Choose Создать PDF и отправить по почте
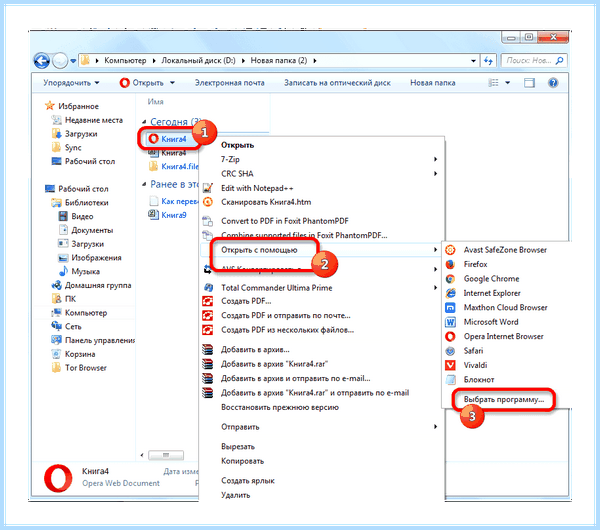 coord(285,316)
